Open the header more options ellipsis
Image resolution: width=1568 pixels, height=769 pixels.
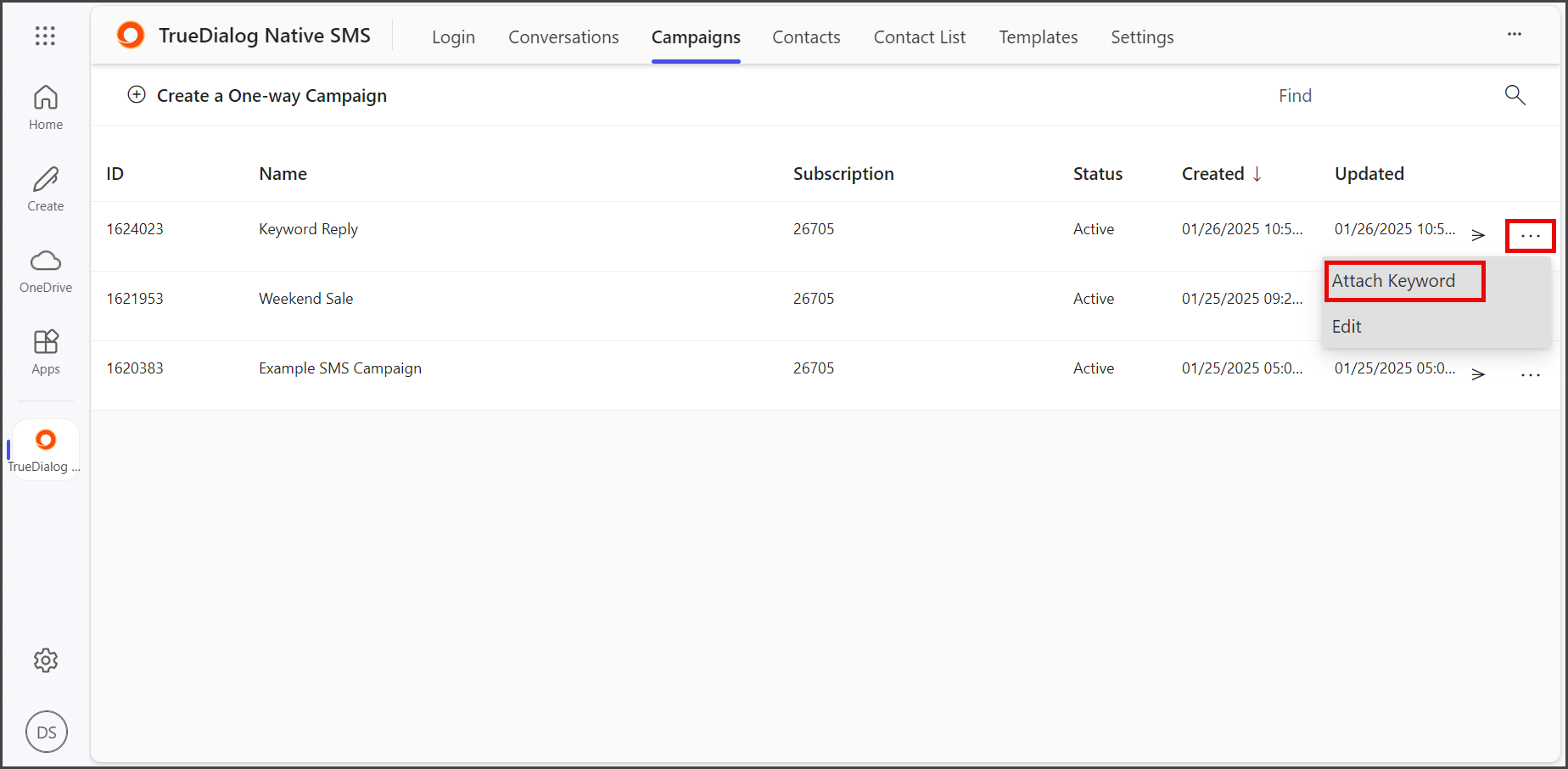coord(1515,34)
